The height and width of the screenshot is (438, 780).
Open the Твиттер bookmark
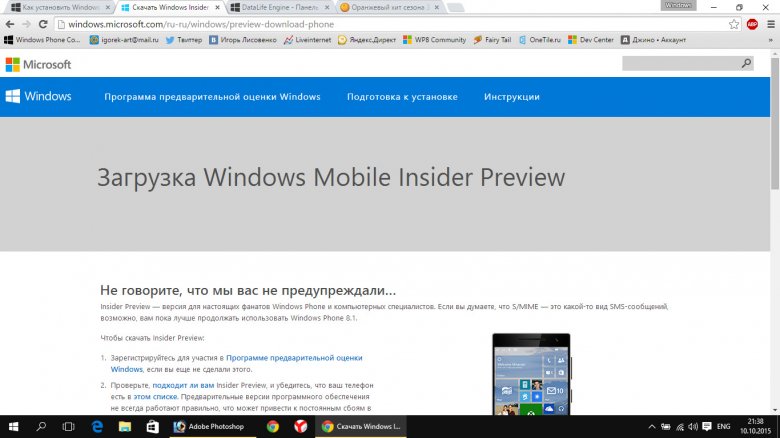[x=184, y=40]
